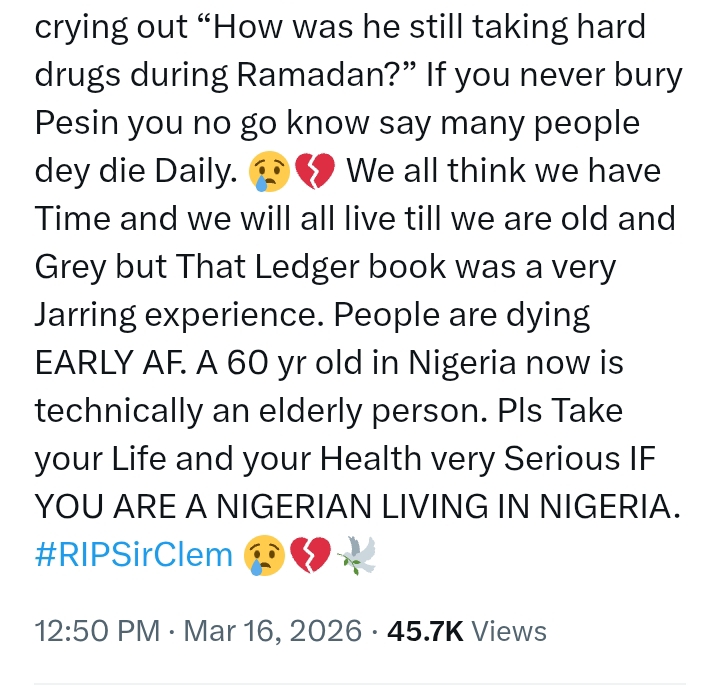The width and height of the screenshot is (720, 693).
Task: Open the #RIPSirClem hashtag link
Action: point(133,552)
